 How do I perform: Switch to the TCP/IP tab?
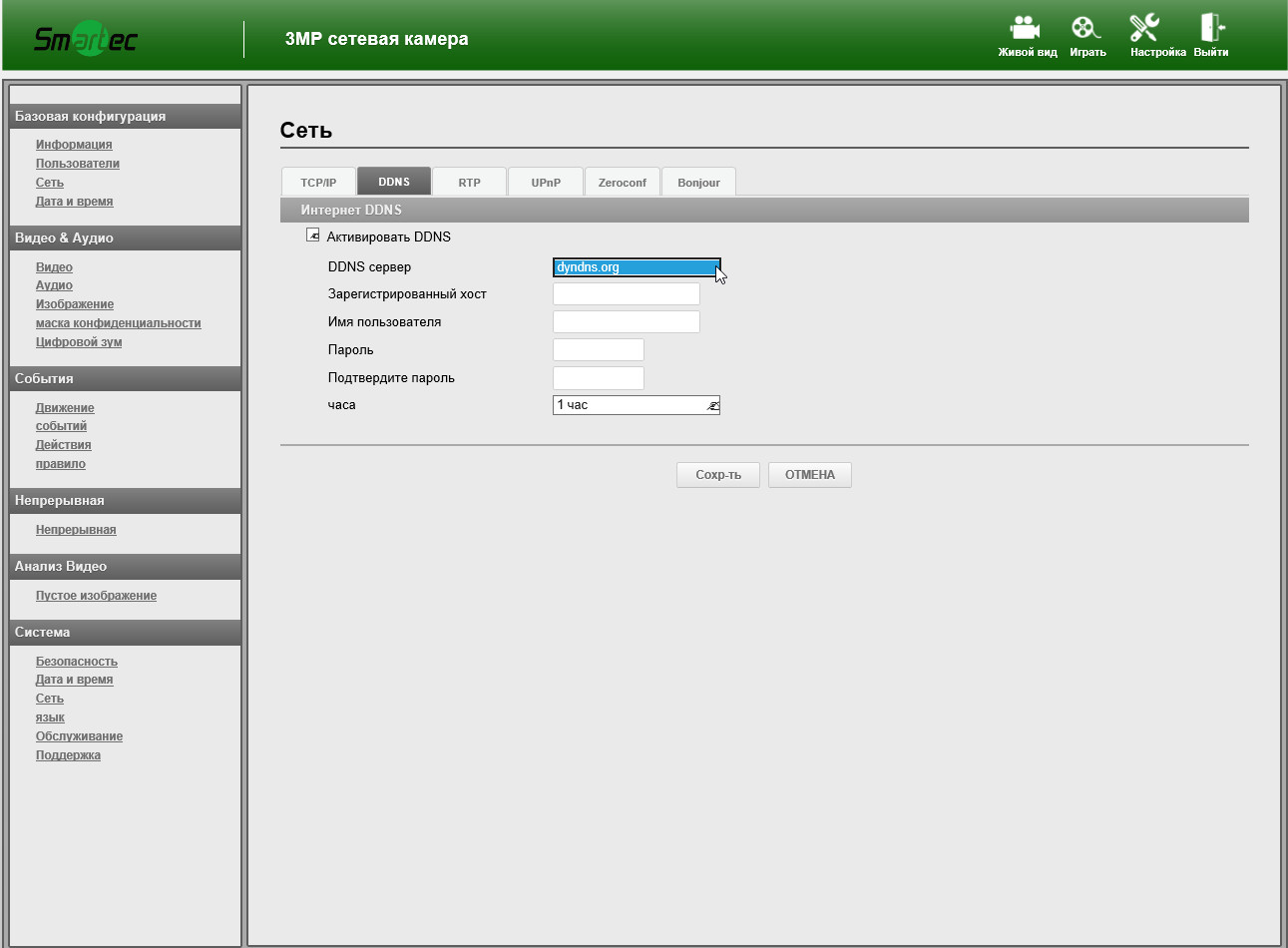[318, 182]
